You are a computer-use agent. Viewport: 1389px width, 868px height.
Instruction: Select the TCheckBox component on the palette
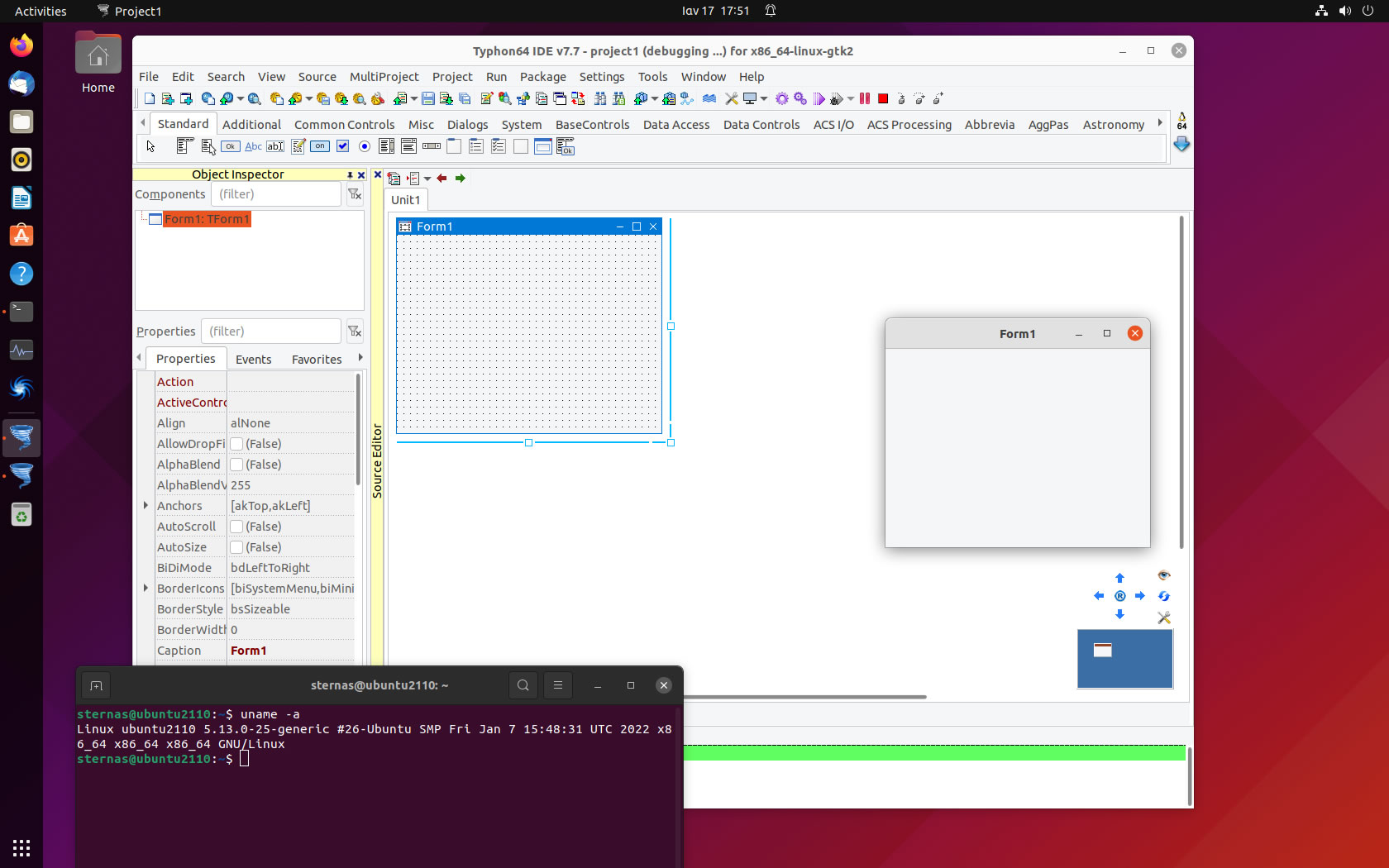point(342,146)
